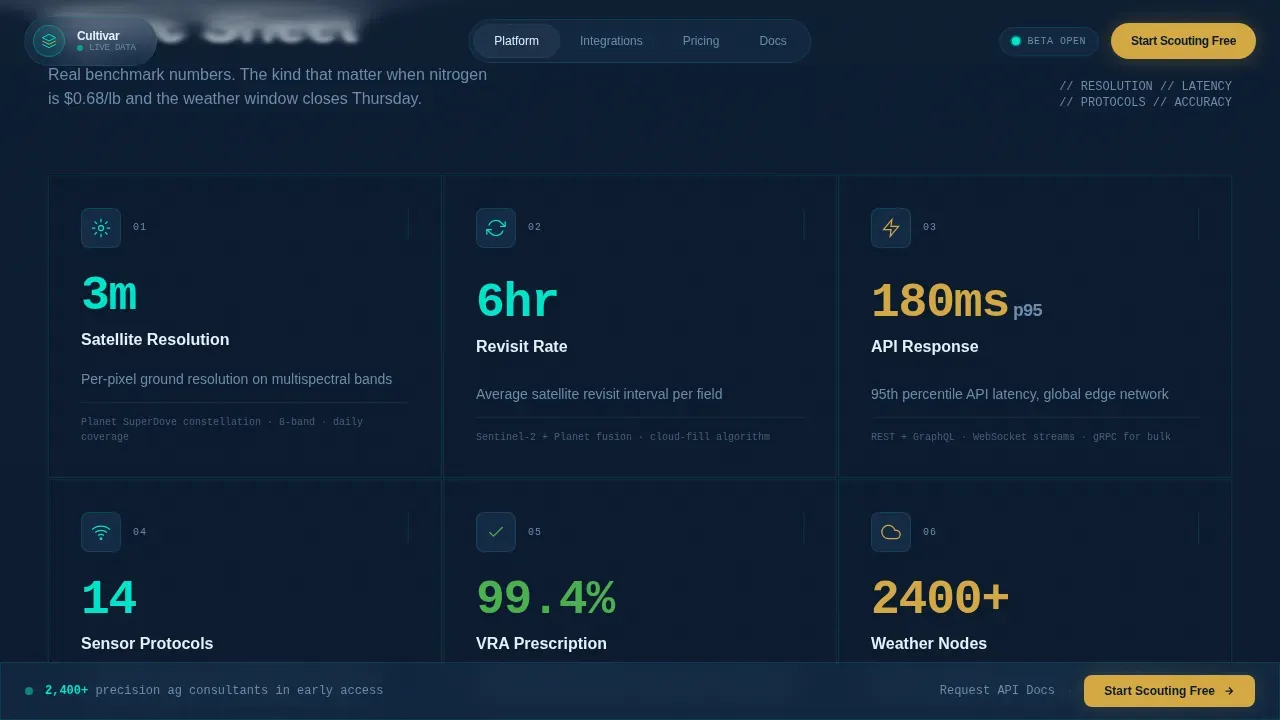Select the Real benchmark numbers paragraph
The height and width of the screenshot is (720, 1280).
pos(268,87)
